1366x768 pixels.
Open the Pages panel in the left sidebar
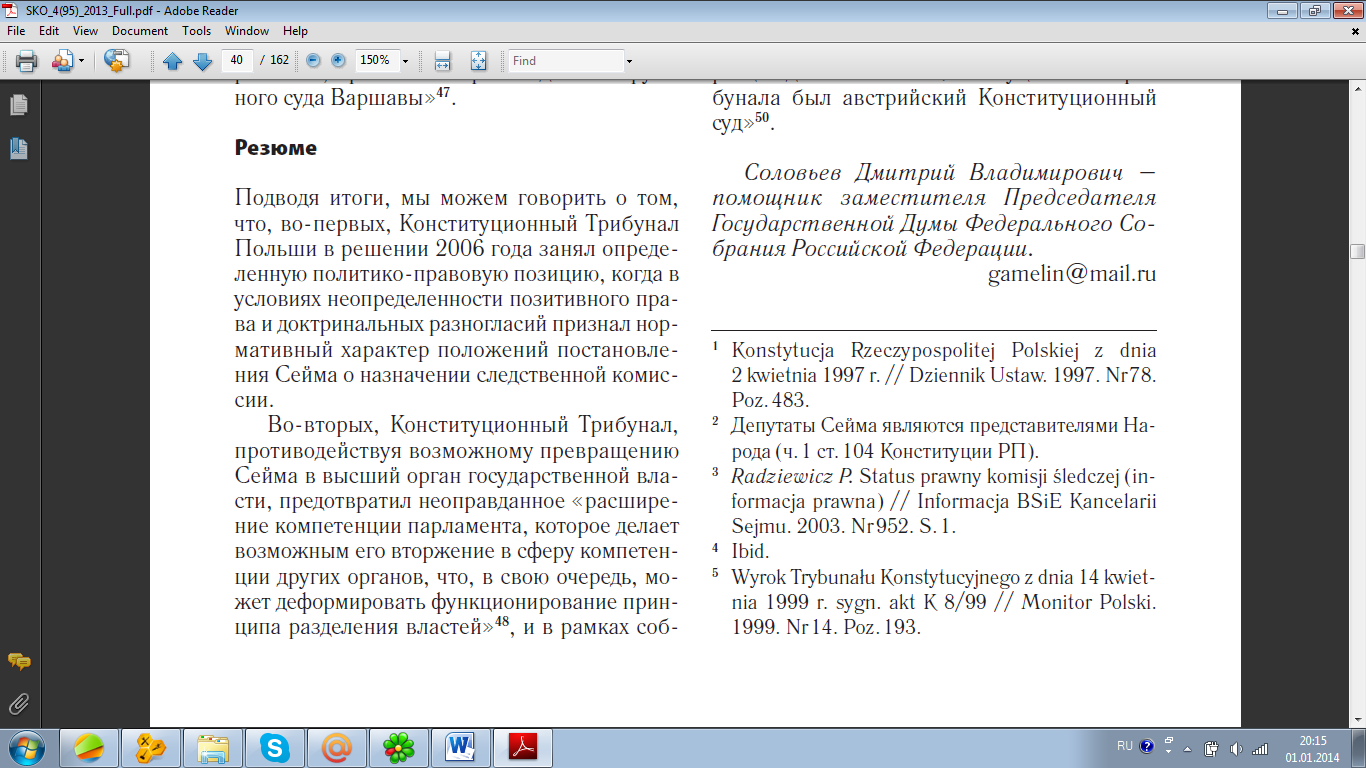point(18,104)
